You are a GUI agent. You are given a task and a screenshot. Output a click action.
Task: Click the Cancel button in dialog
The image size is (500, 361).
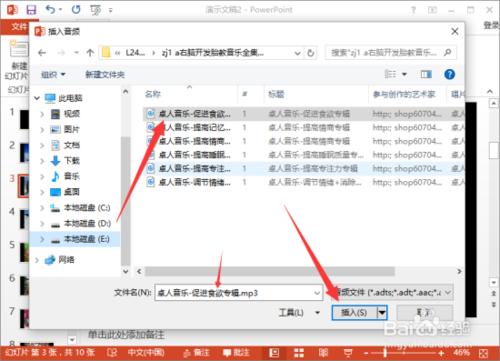(425, 312)
